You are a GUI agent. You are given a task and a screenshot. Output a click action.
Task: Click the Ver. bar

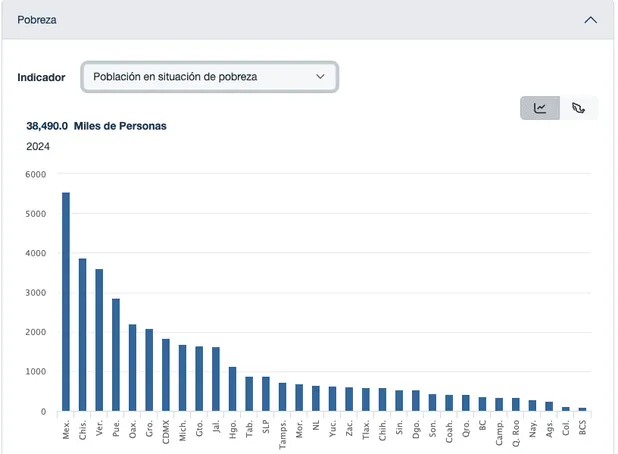(99, 340)
